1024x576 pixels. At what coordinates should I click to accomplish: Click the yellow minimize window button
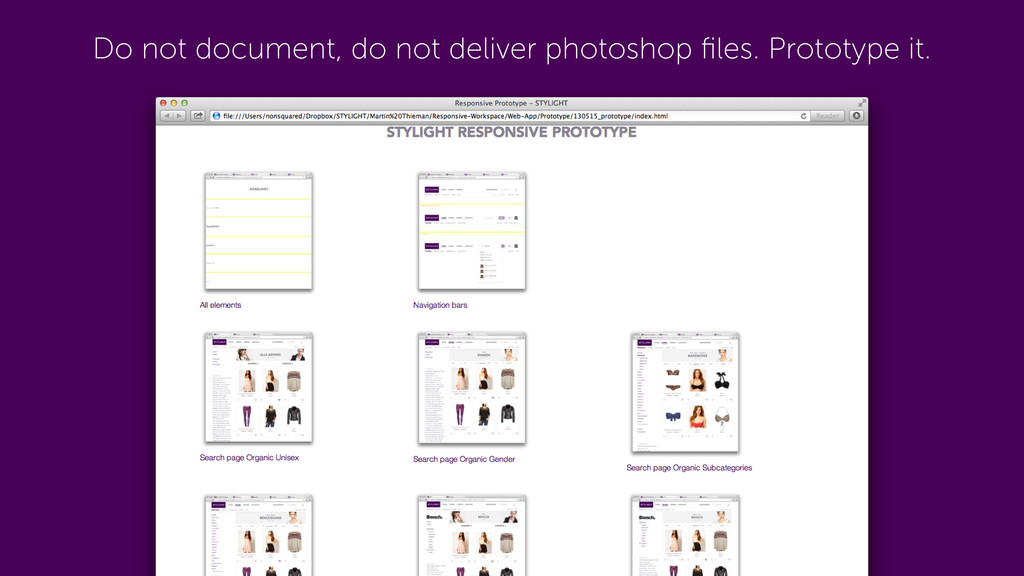pyautogui.click(x=173, y=103)
